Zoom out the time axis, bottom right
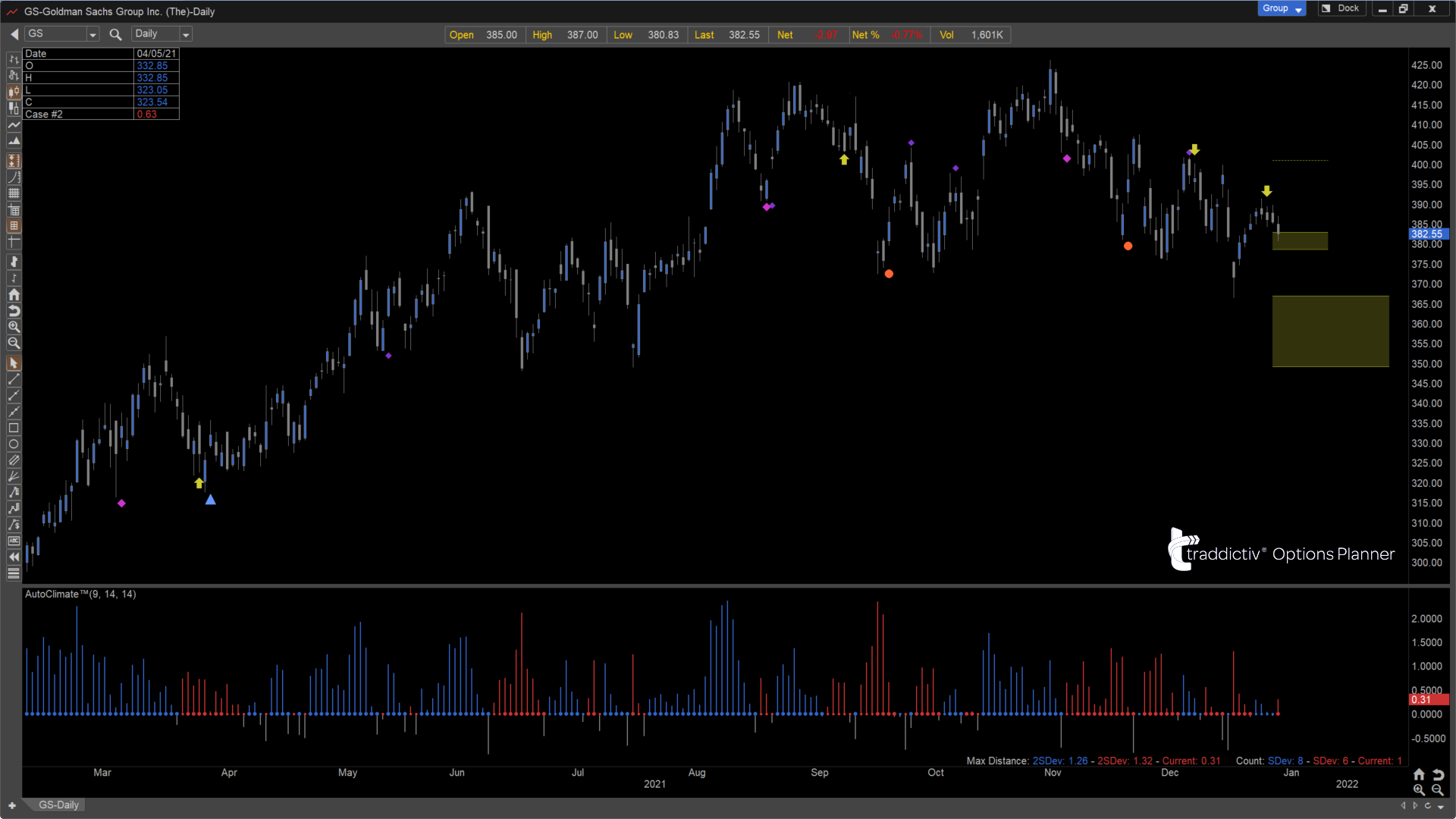 [1438, 789]
